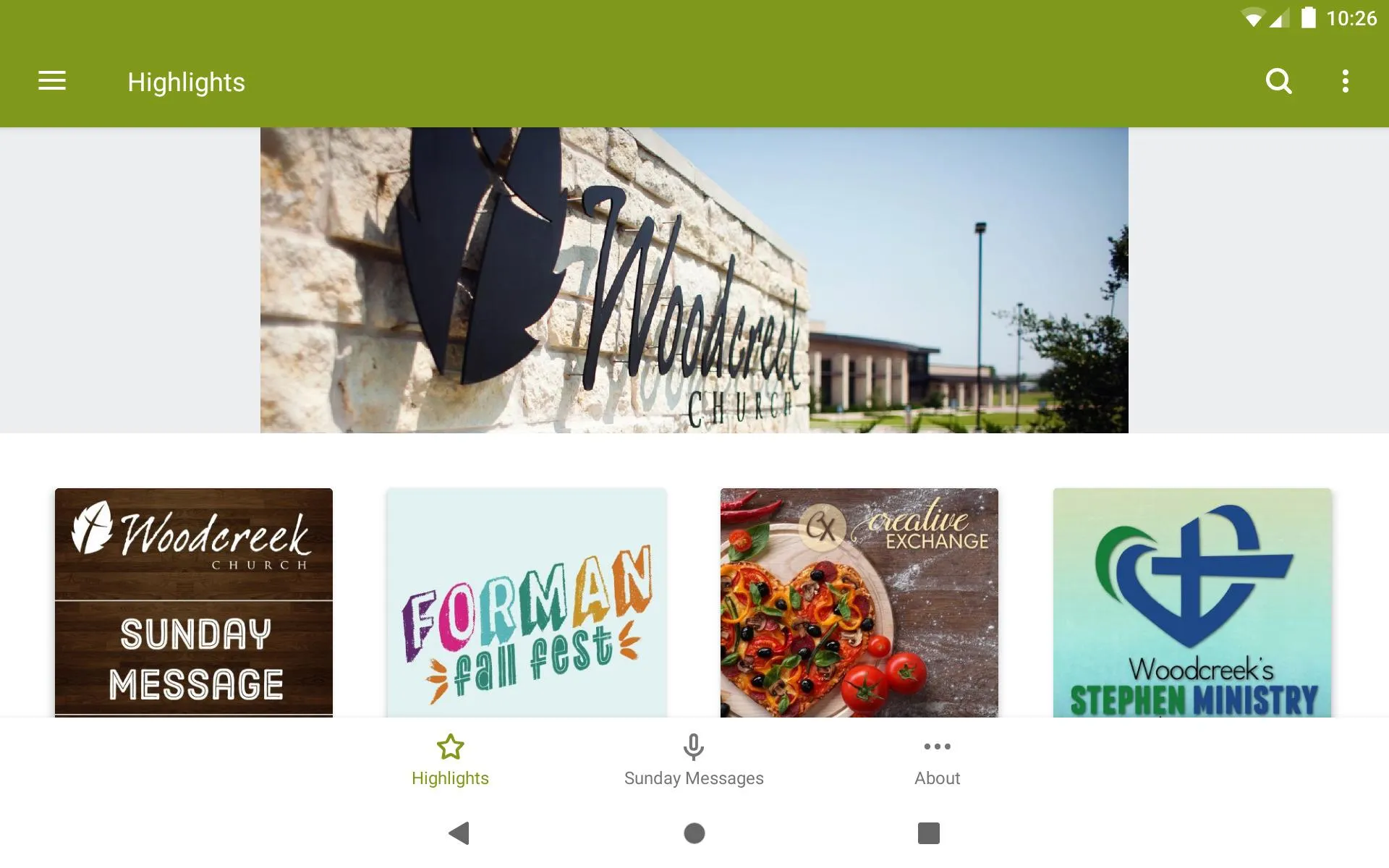Toggle the search bar visibility
The image size is (1389, 868).
[1278, 81]
